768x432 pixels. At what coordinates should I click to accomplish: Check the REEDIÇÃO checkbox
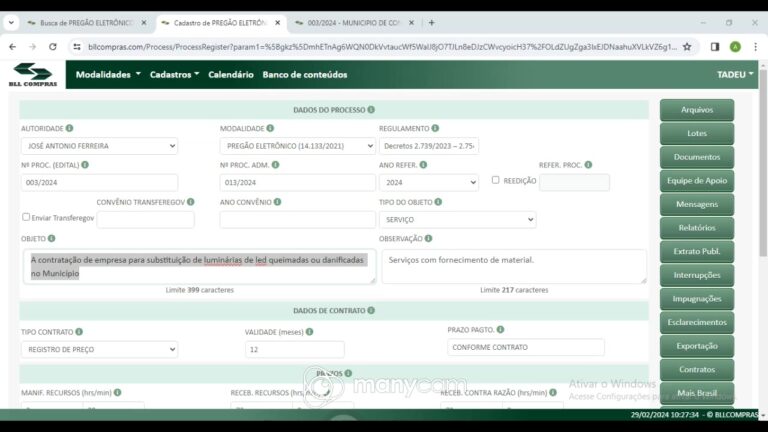pos(496,180)
